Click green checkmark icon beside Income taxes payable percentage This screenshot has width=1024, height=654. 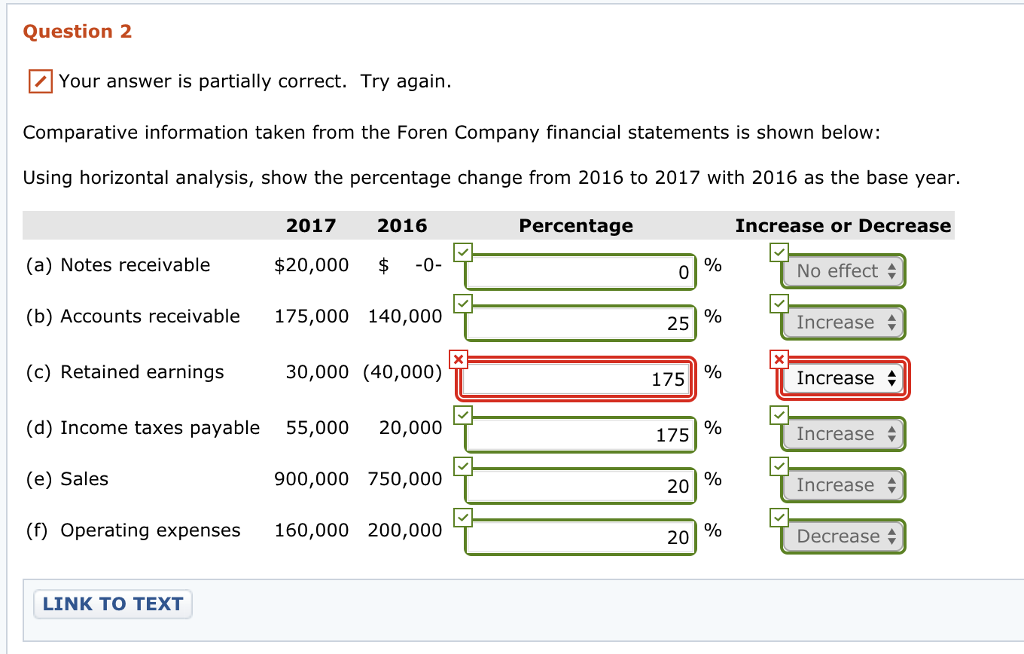463,414
